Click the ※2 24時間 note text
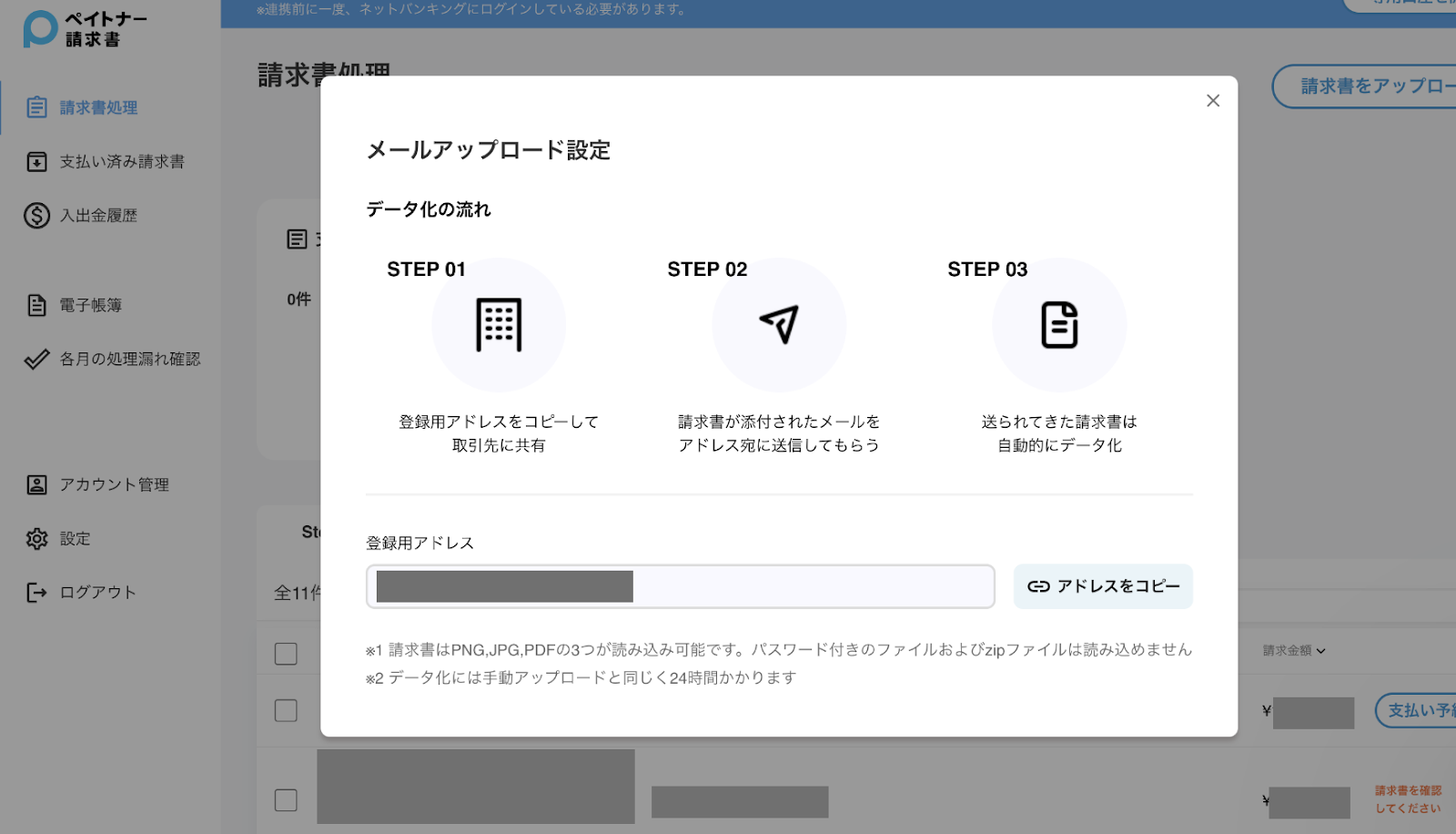This screenshot has width=1456, height=834. click(581, 677)
